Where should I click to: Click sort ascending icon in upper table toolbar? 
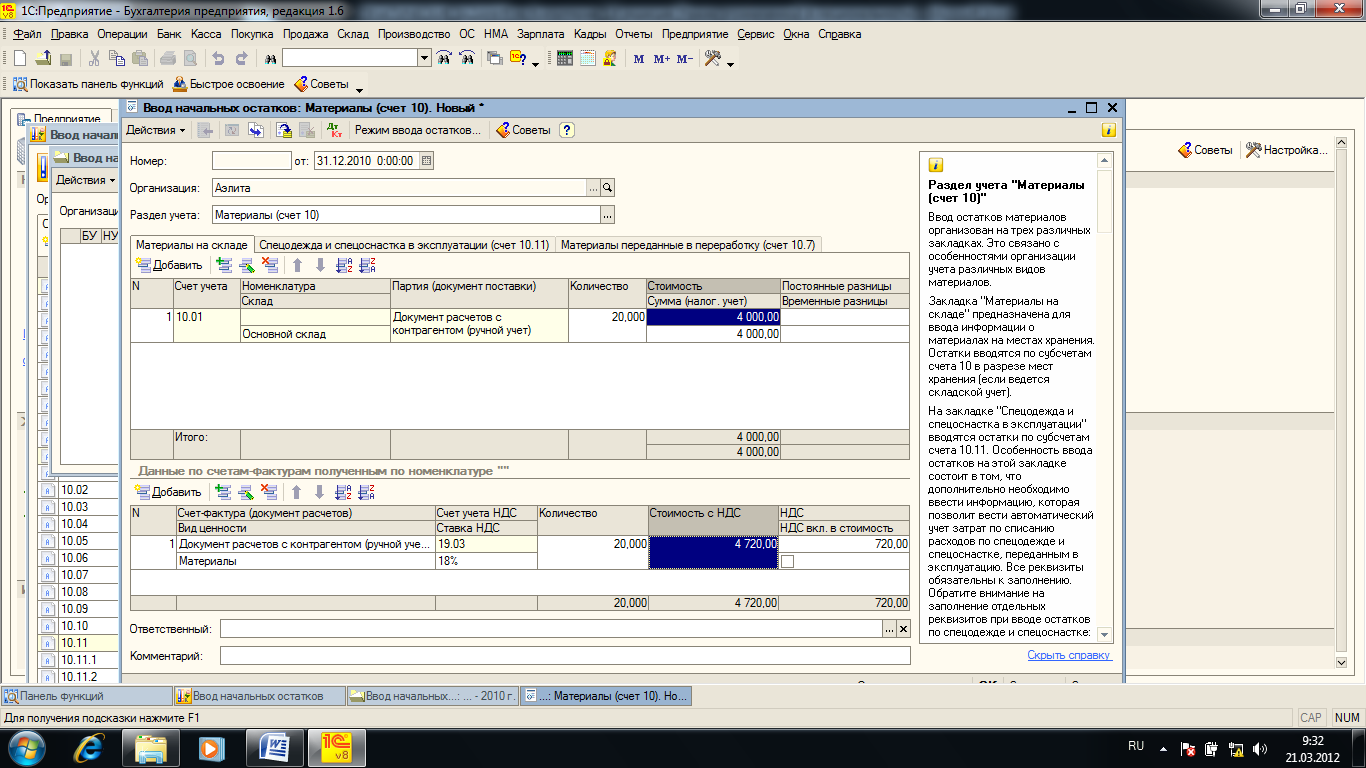[344, 265]
